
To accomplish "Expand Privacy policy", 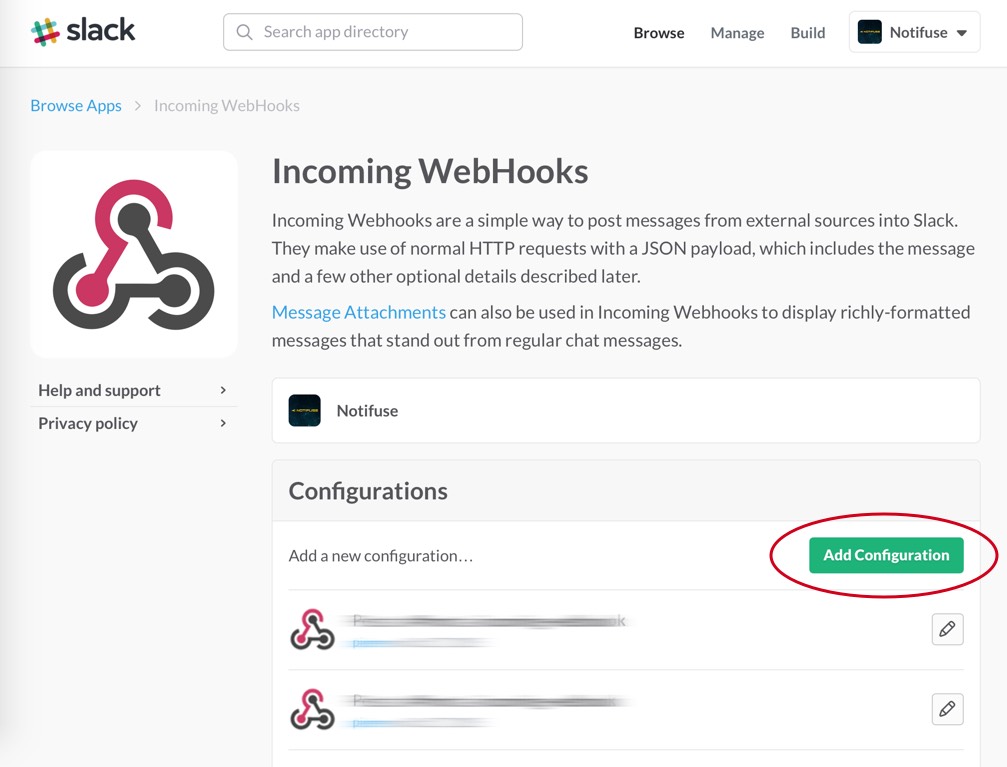I will 134,423.
